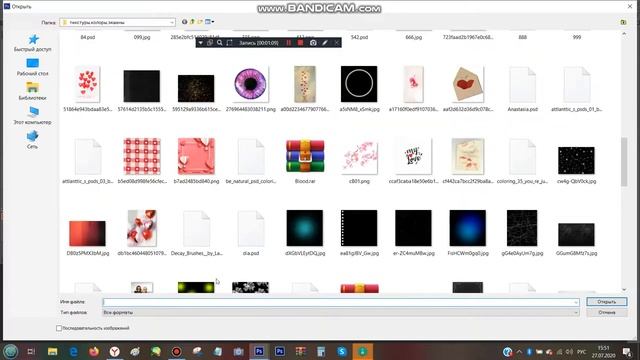
Task: Select the gold glitter on black thumbnail
Action: coord(196,88)
